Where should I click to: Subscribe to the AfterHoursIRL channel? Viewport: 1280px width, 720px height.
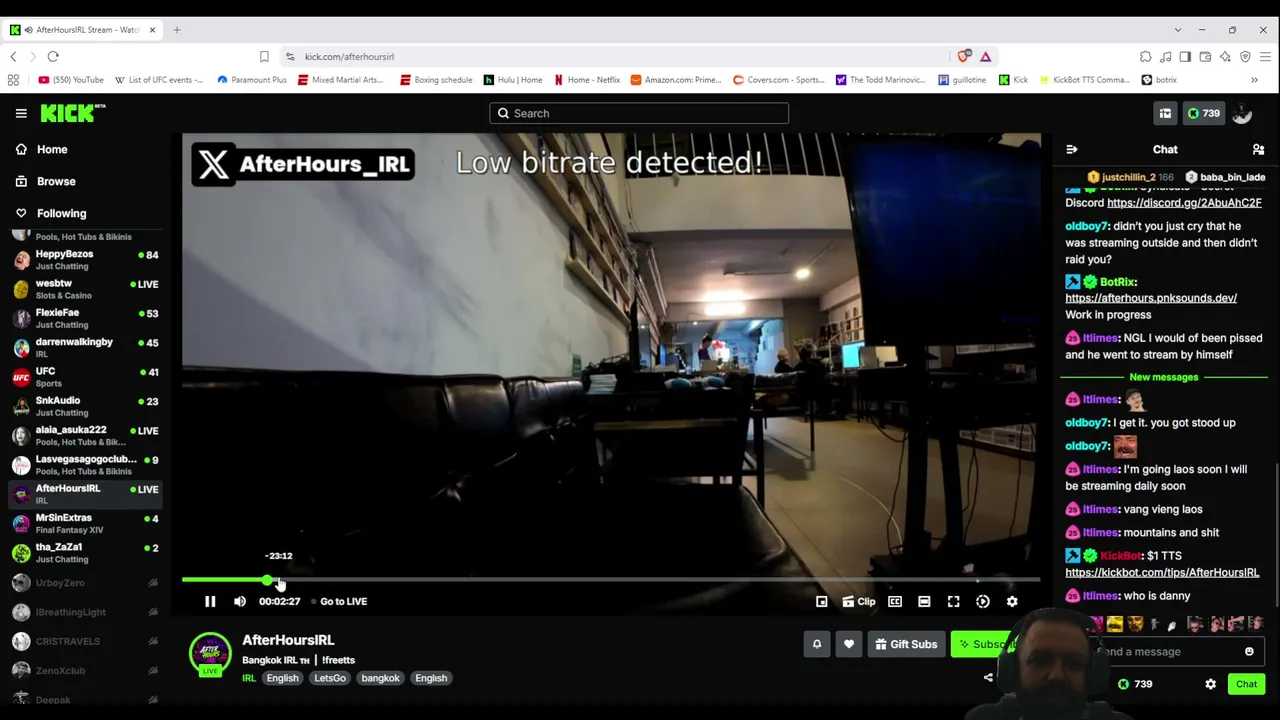(985, 644)
